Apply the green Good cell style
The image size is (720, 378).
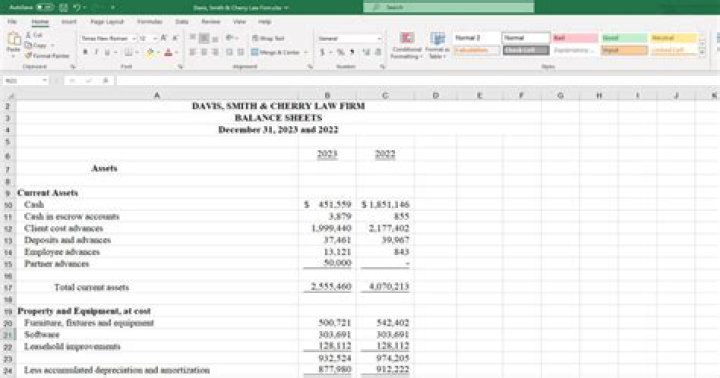(x=624, y=38)
